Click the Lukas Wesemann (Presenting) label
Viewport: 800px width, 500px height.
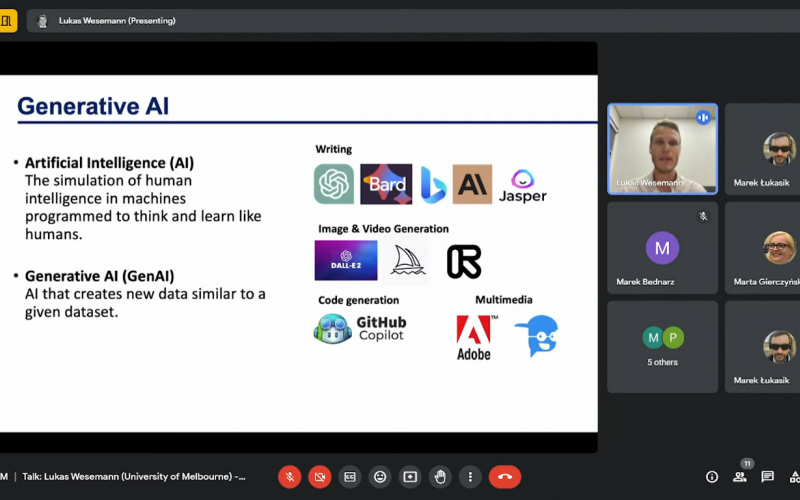coord(117,21)
